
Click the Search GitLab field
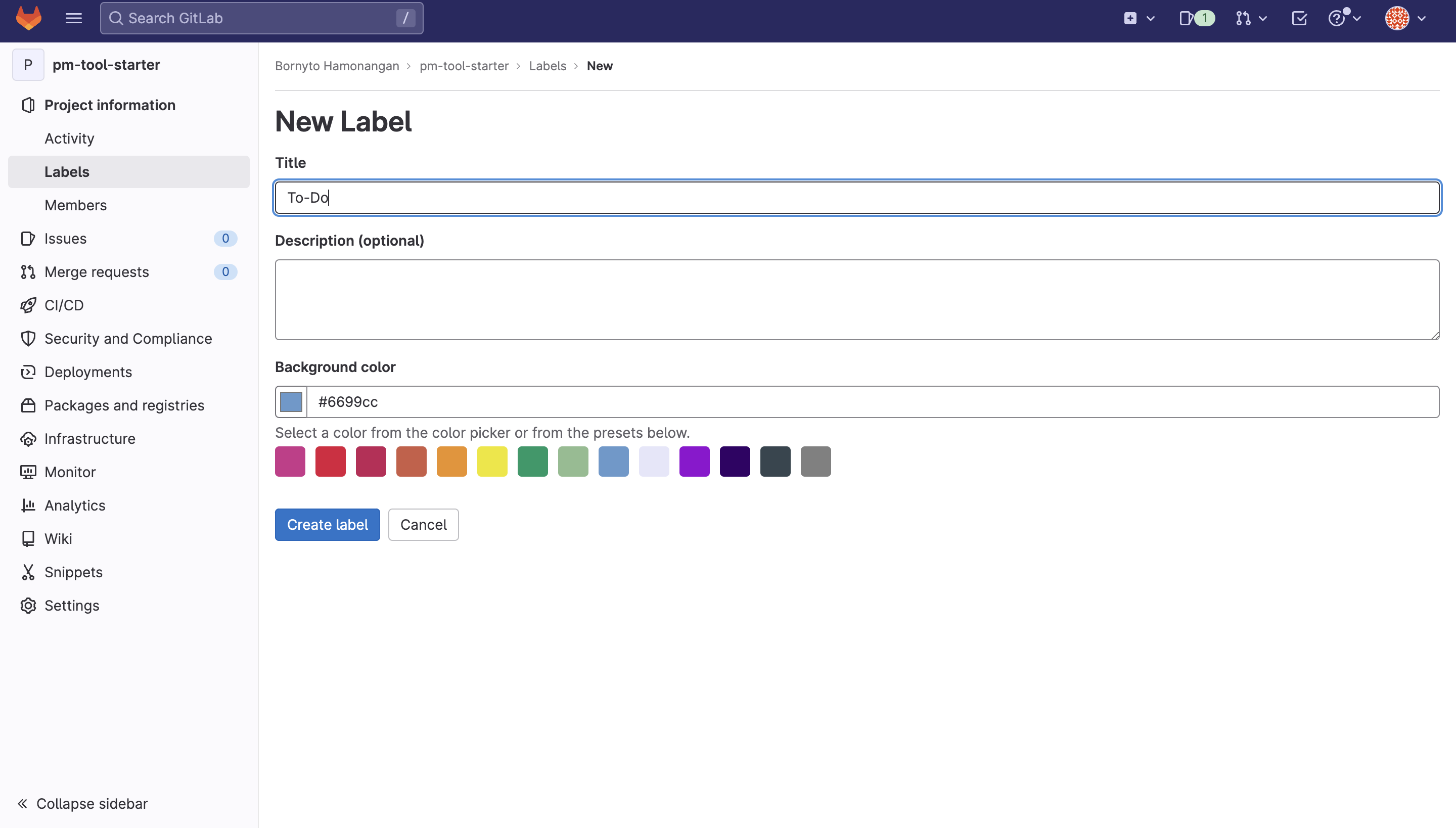pos(262,18)
